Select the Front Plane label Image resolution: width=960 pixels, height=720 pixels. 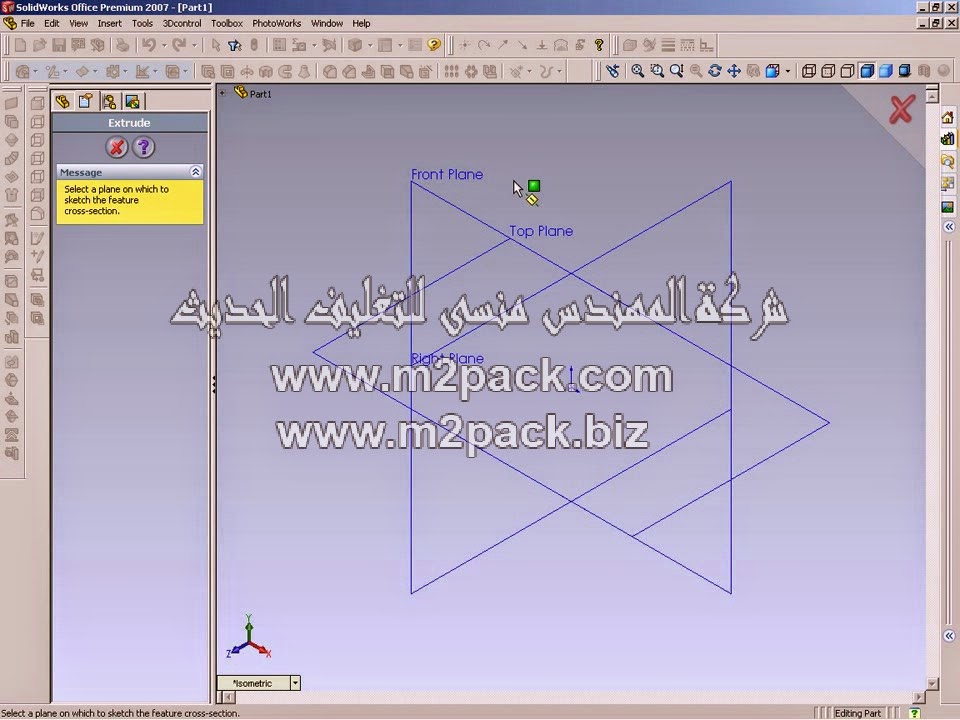pyautogui.click(x=447, y=174)
